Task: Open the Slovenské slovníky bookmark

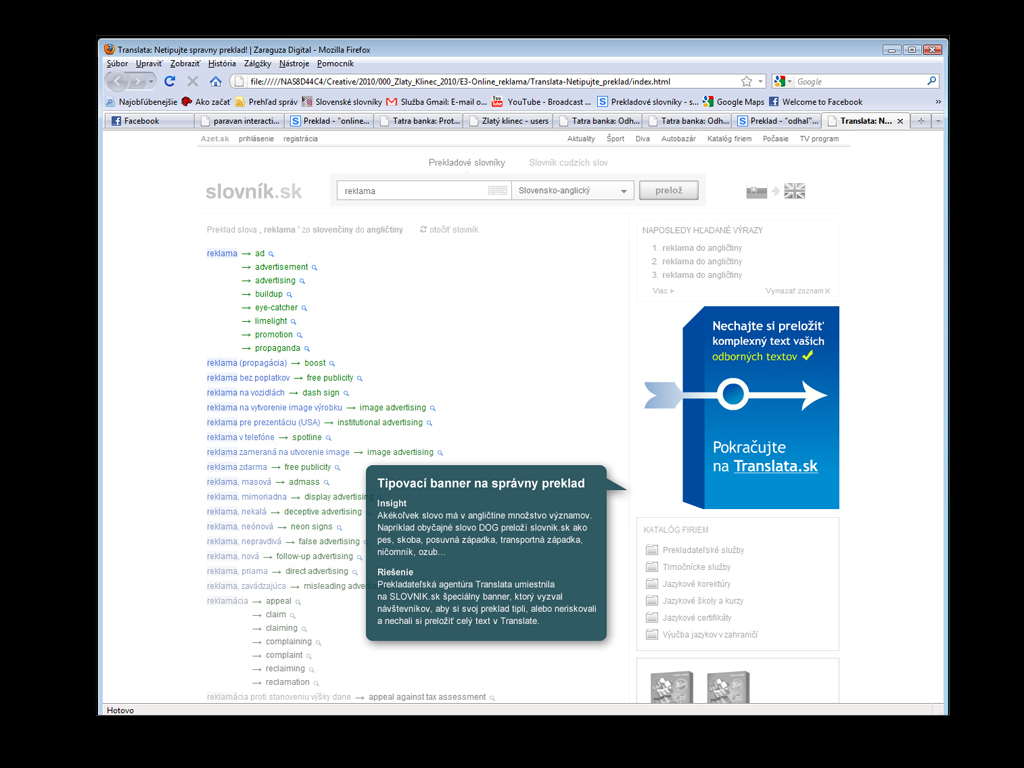Action: (x=342, y=102)
